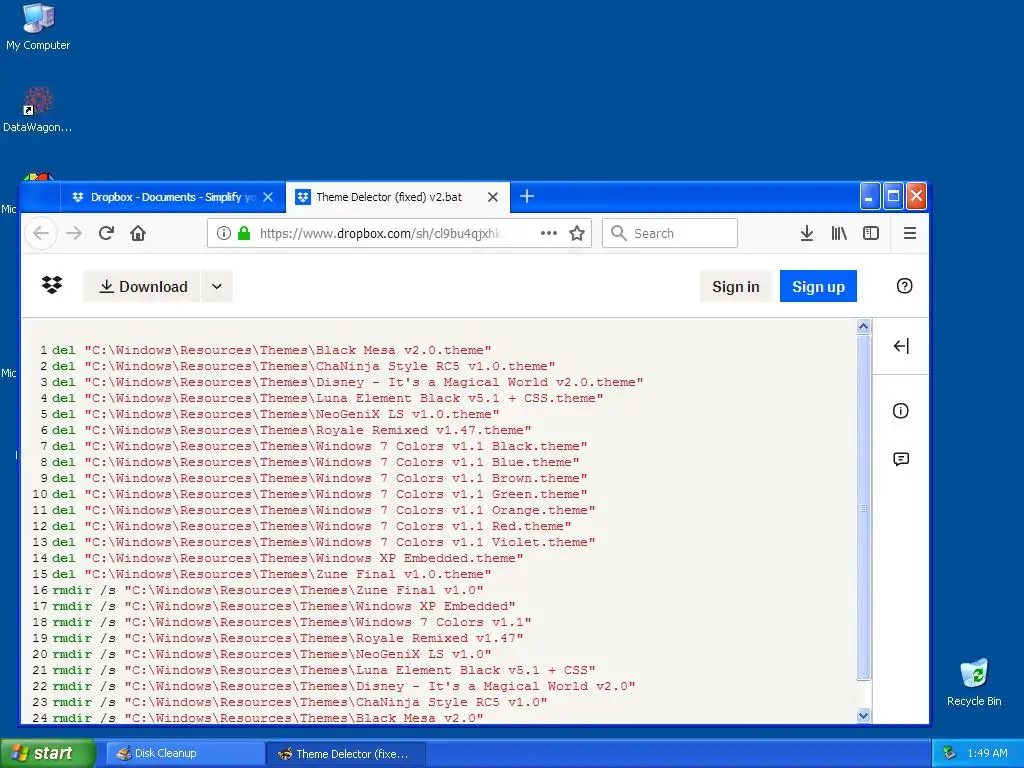Expand the Download options dropdown arrow
This screenshot has width=1024, height=768.
(217, 286)
